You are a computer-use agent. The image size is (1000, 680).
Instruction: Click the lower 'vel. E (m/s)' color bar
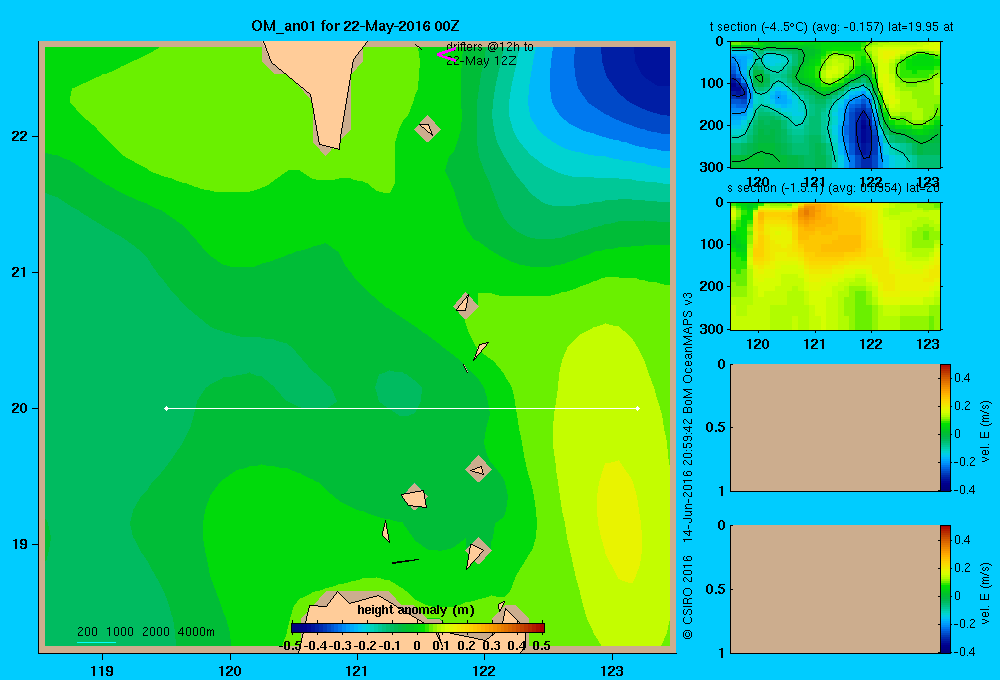pyautogui.click(x=945, y=589)
